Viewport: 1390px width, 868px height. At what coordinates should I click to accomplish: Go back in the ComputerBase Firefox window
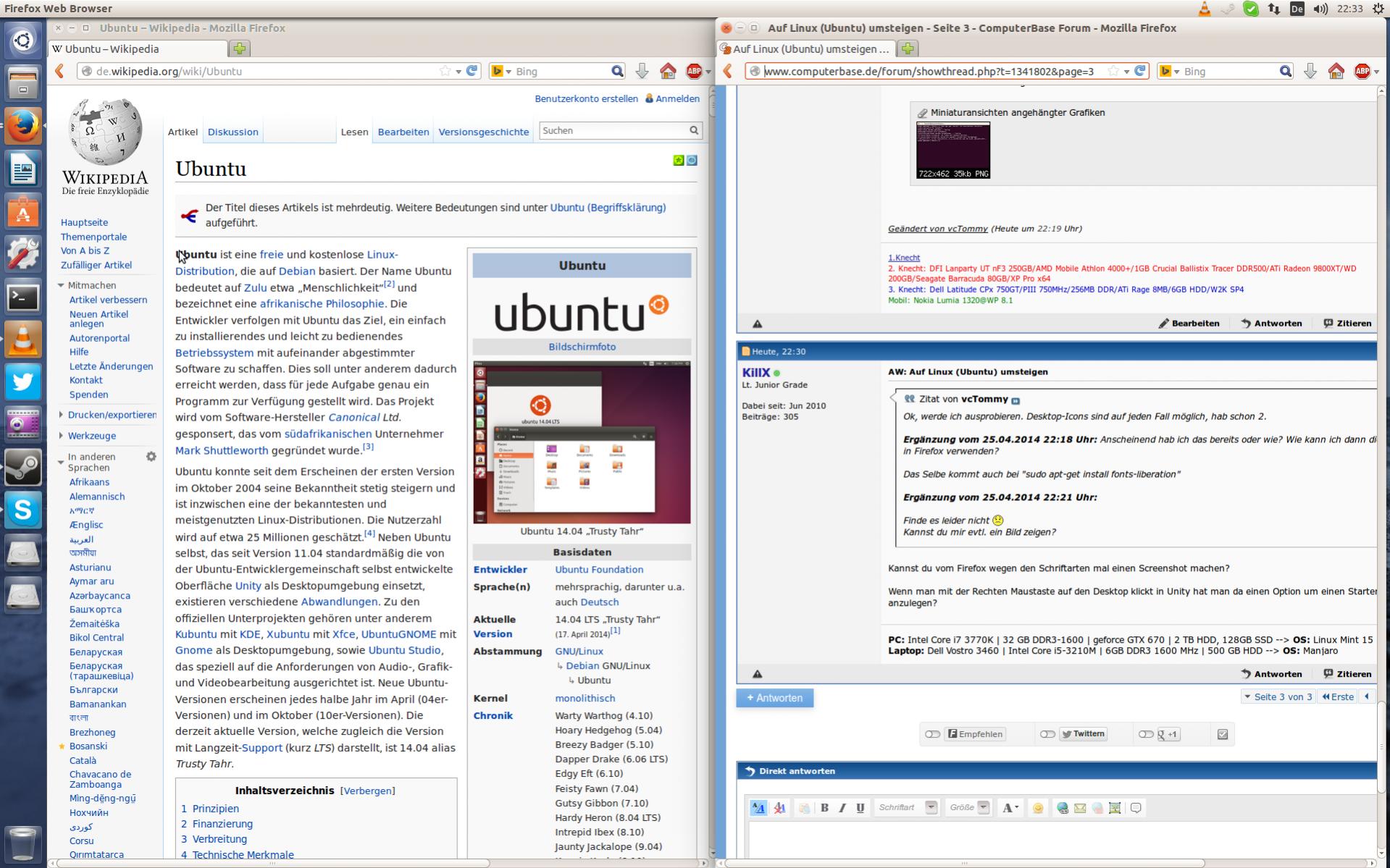[x=728, y=71]
